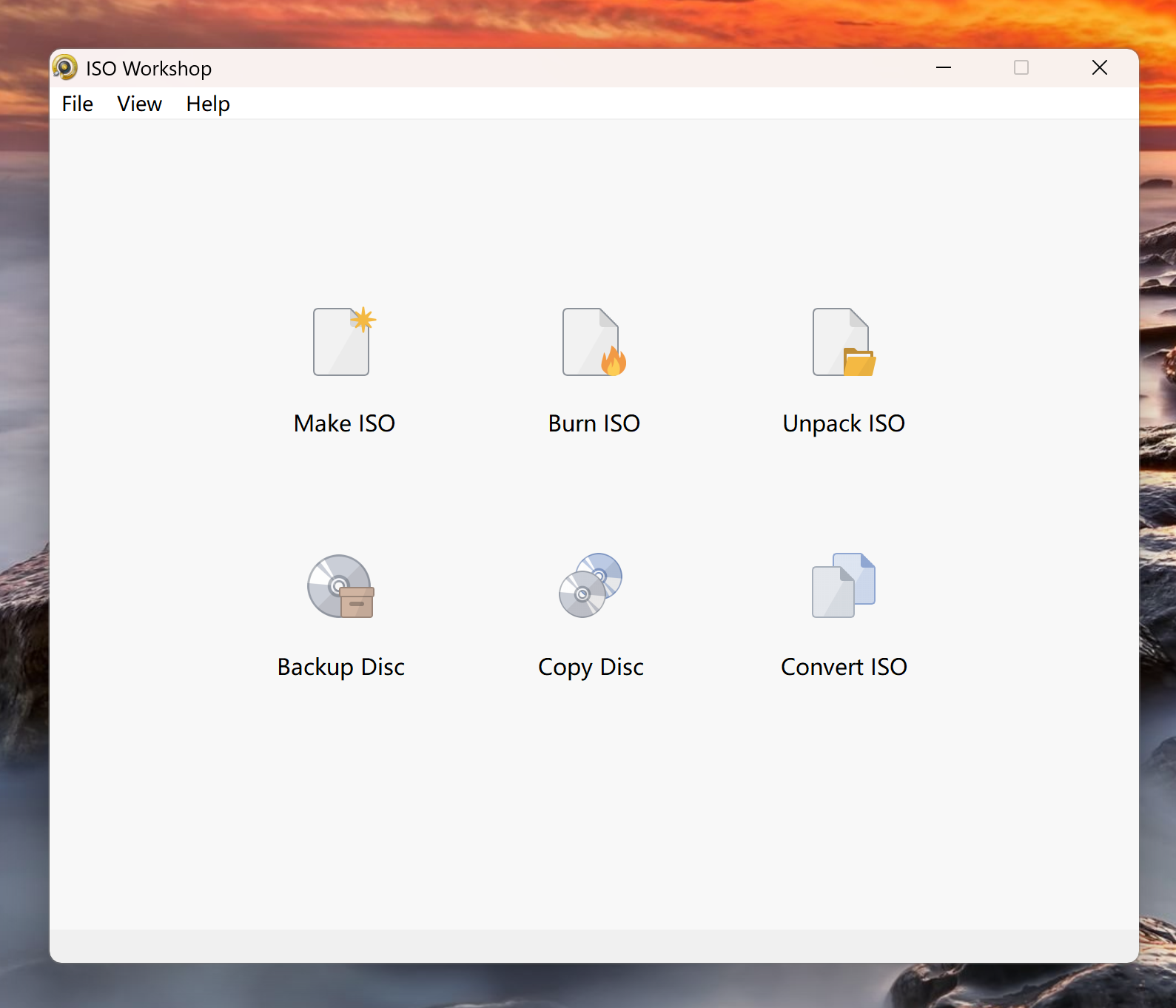This screenshot has height=1008, width=1176.
Task: Open the View menu
Action: 139,104
